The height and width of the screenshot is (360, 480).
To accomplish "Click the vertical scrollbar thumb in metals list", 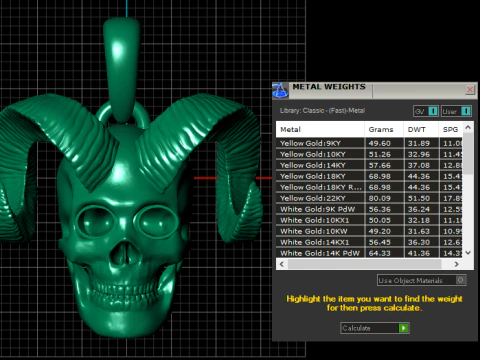I will click(x=468, y=153).
